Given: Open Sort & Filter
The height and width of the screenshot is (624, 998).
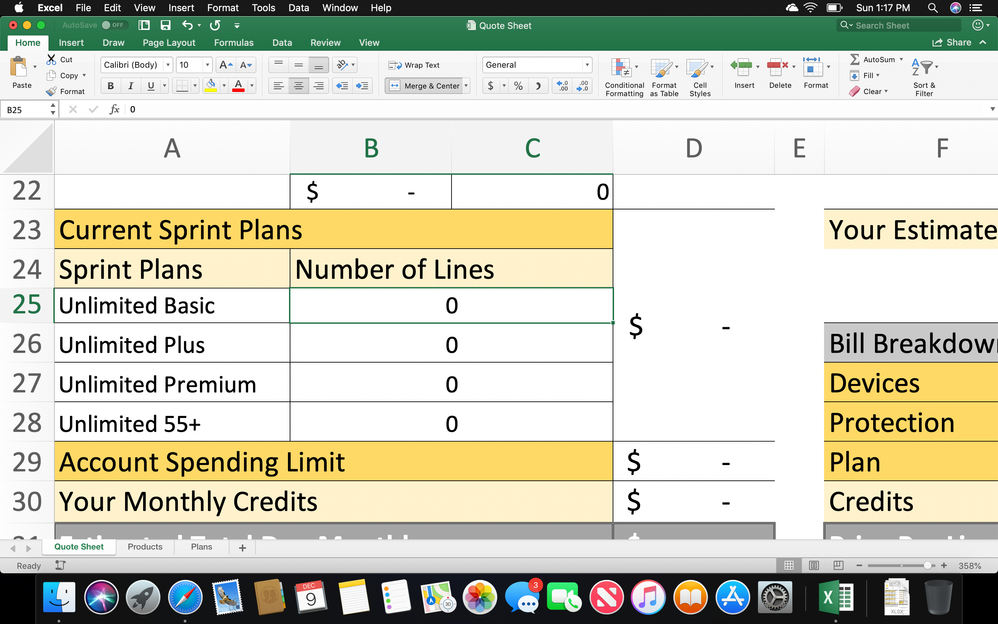Looking at the screenshot, I should coord(924,77).
